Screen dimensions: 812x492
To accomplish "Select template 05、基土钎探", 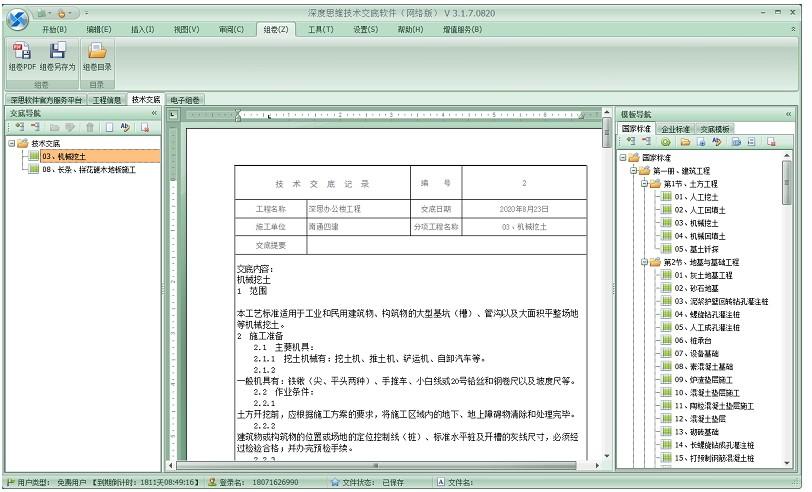I will tap(696, 249).
